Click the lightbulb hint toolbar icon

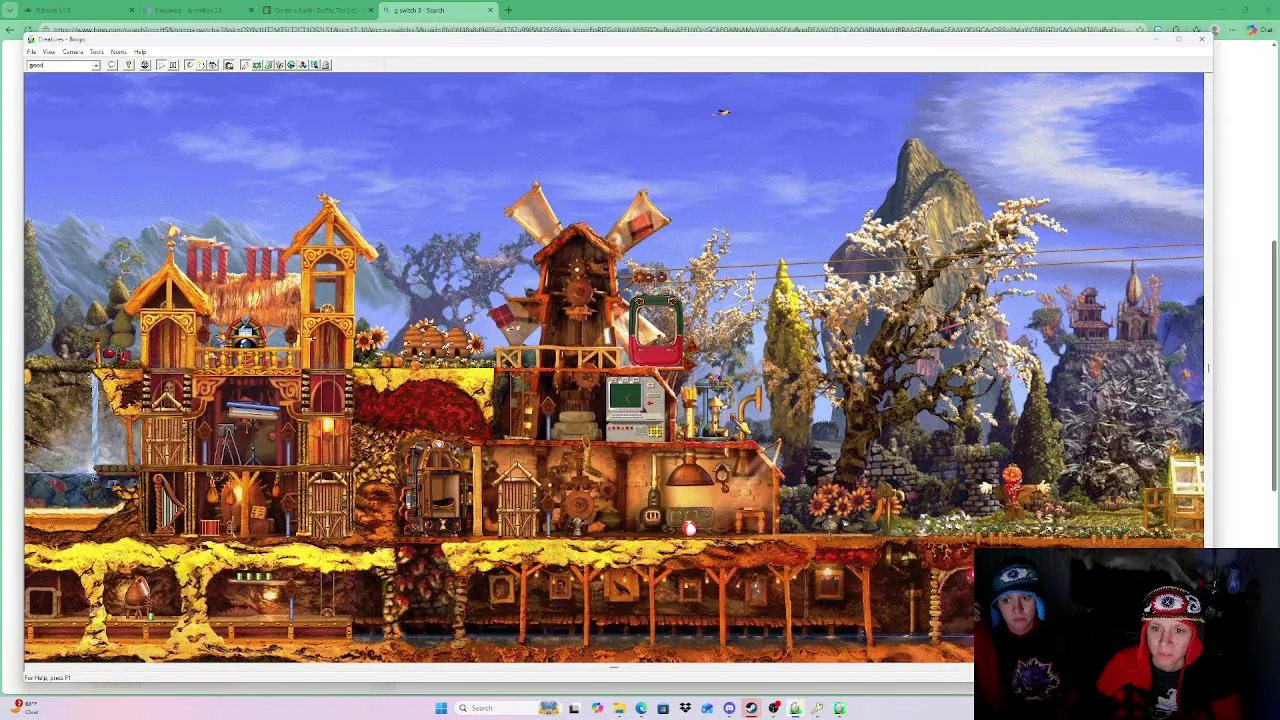point(128,65)
